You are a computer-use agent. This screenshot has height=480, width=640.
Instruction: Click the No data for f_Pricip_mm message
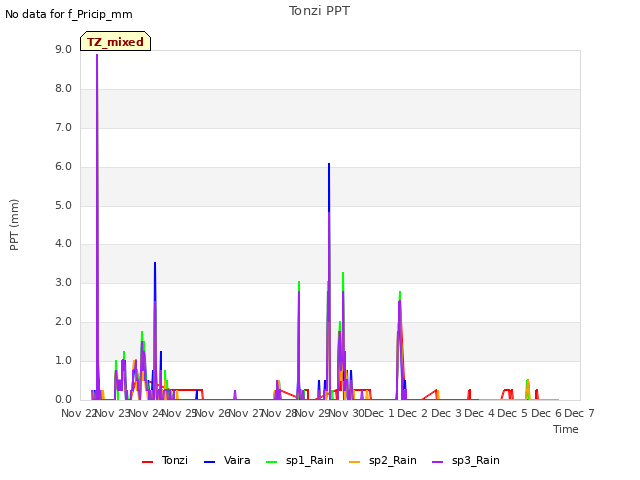coord(69,15)
